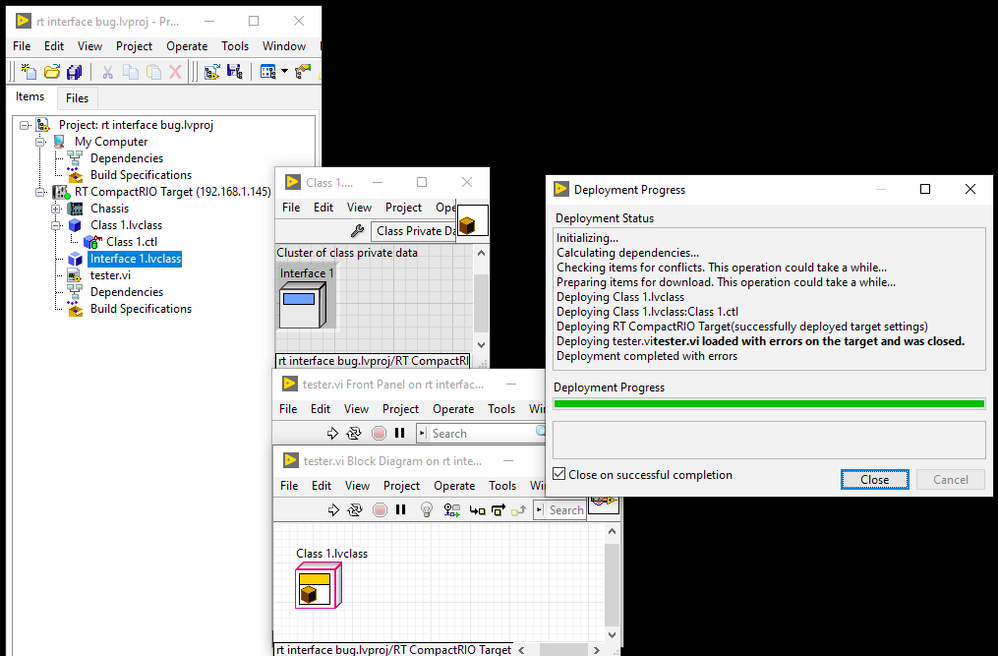Switch to the Files tab
The image size is (998, 656).
tap(77, 98)
